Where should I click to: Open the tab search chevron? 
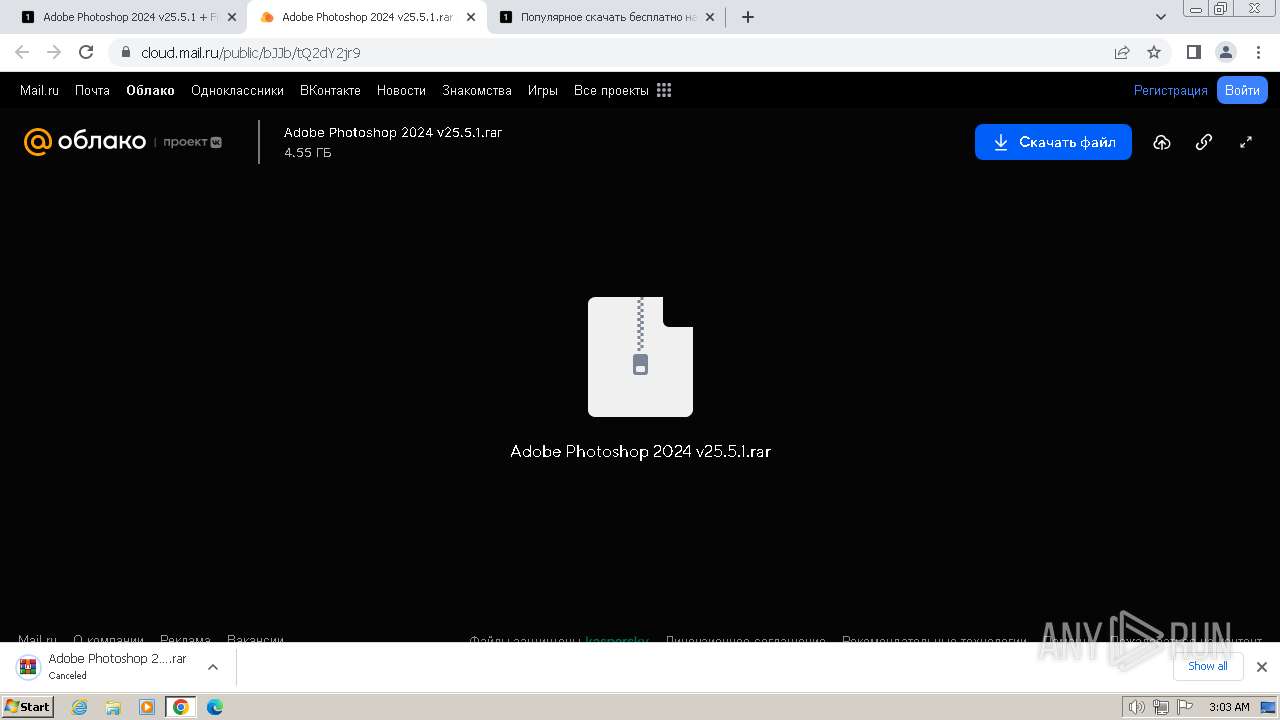1161,17
